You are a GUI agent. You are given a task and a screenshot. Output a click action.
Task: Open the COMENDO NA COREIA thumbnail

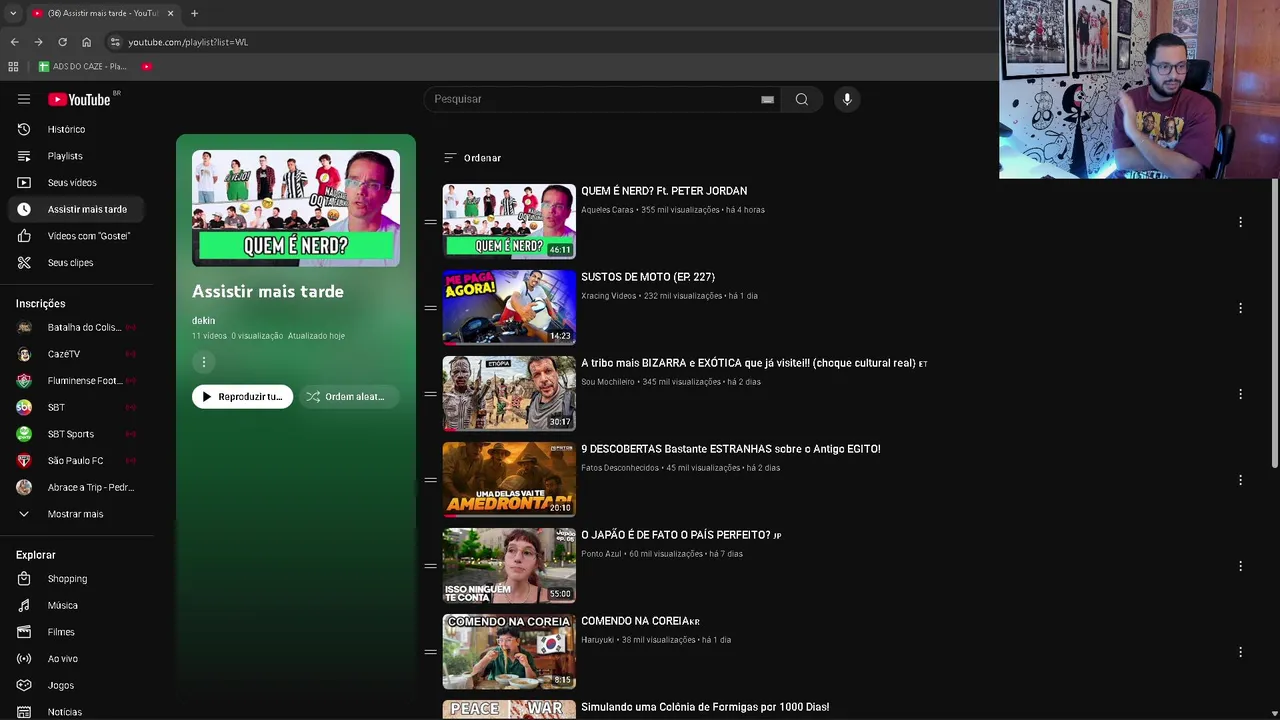(509, 652)
